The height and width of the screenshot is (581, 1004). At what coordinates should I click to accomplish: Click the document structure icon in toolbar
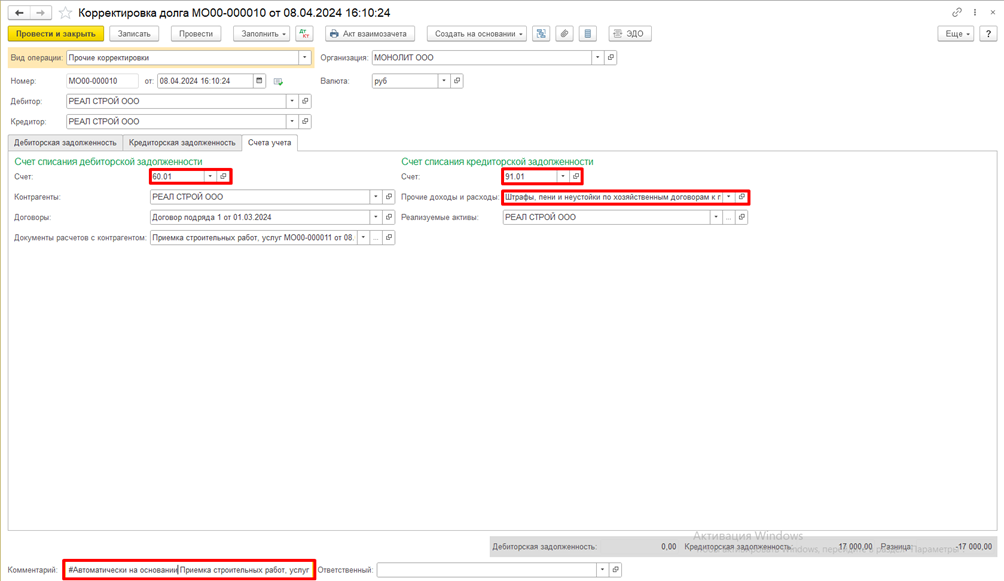coord(541,34)
